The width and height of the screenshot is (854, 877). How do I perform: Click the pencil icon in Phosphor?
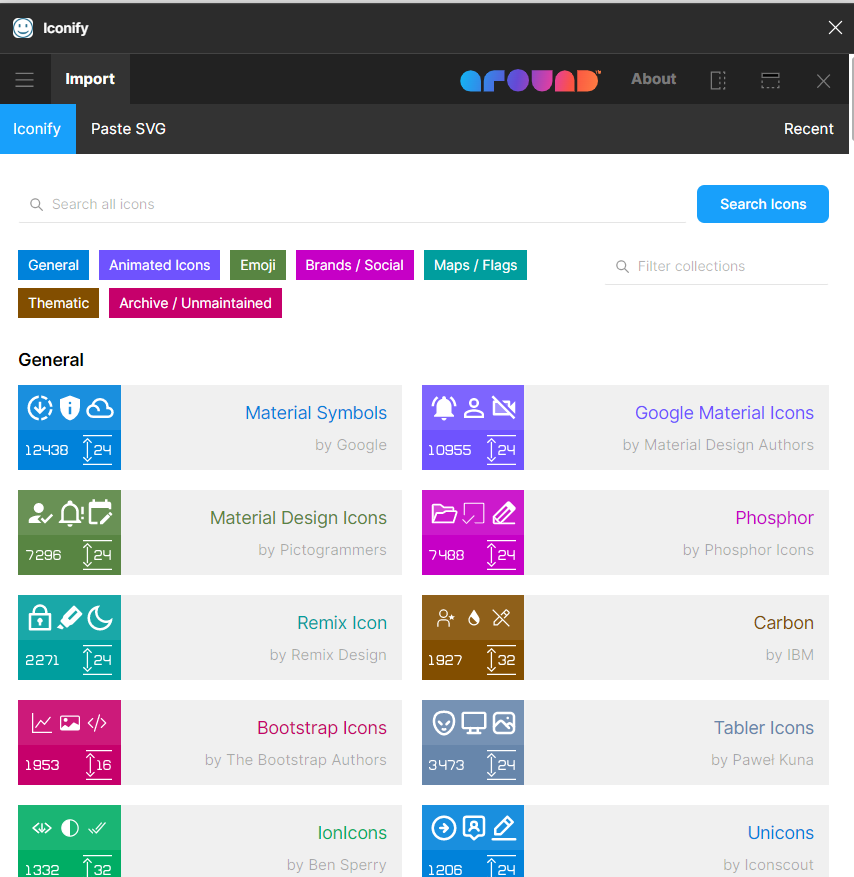coord(504,513)
